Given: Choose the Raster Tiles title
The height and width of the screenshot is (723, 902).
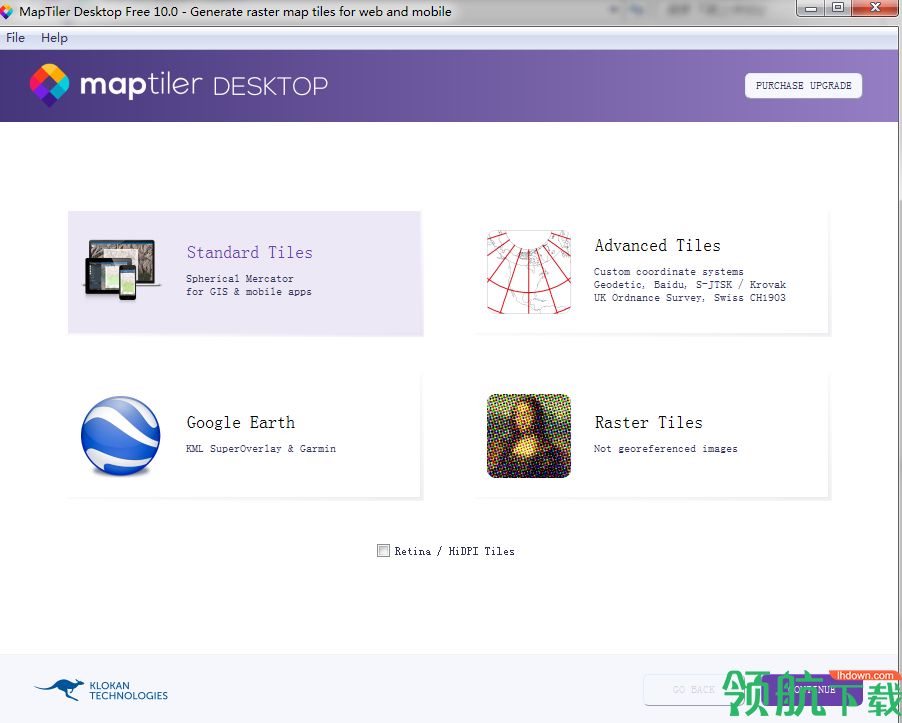Looking at the screenshot, I should (x=648, y=422).
